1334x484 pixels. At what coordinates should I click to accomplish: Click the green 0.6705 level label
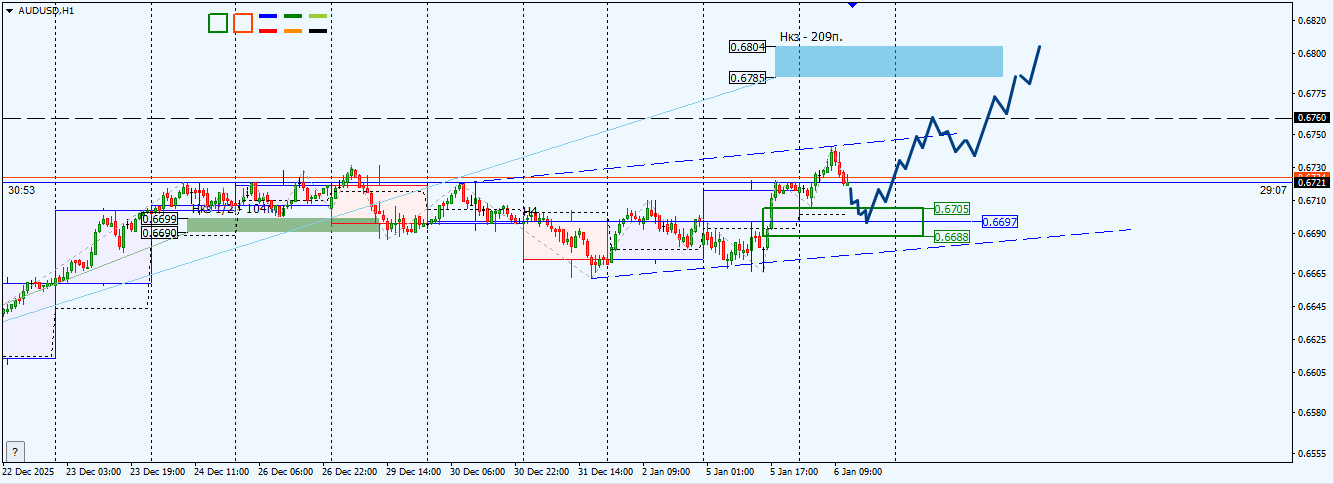point(952,209)
